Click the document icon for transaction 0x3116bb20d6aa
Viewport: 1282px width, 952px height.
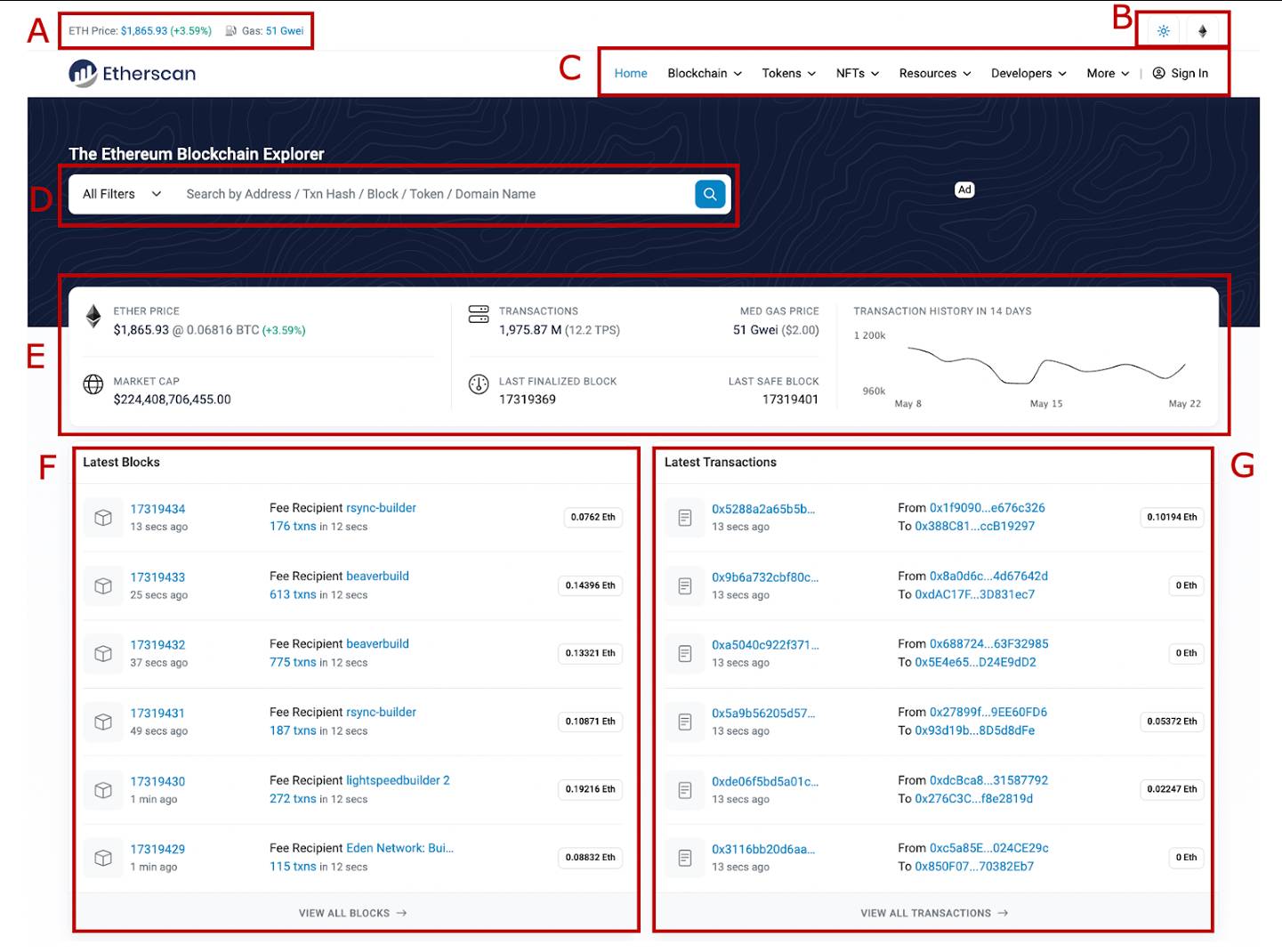pyautogui.click(x=685, y=858)
